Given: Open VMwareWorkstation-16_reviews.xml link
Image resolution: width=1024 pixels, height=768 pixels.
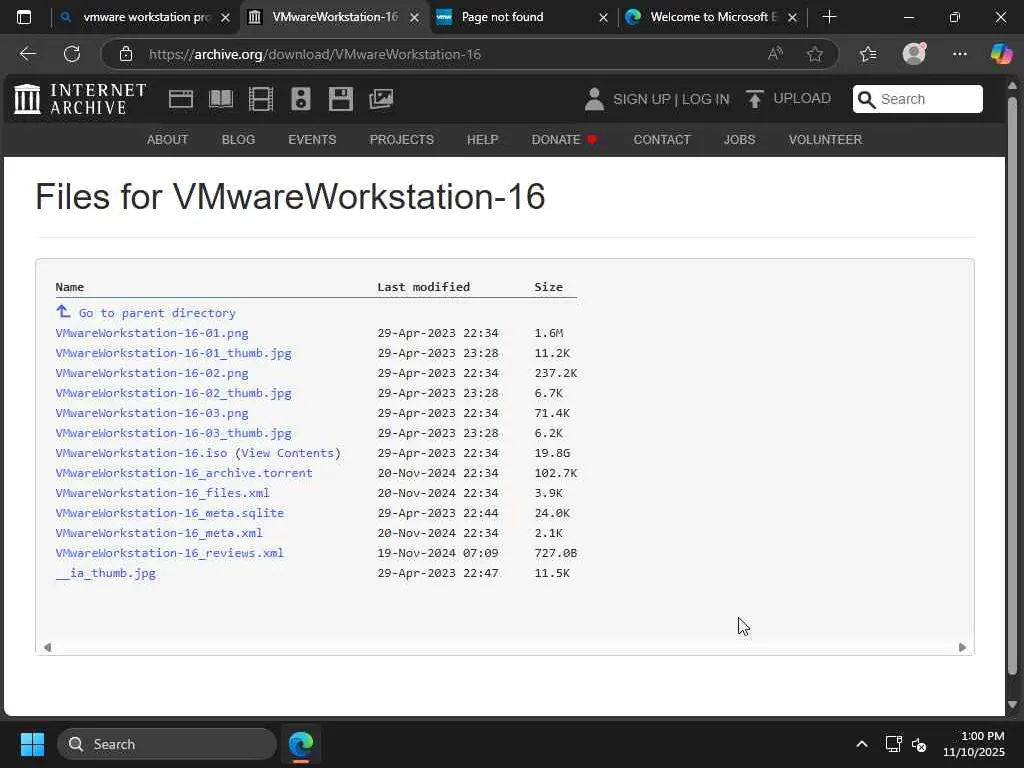Looking at the screenshot, I should tap(170, 553).
